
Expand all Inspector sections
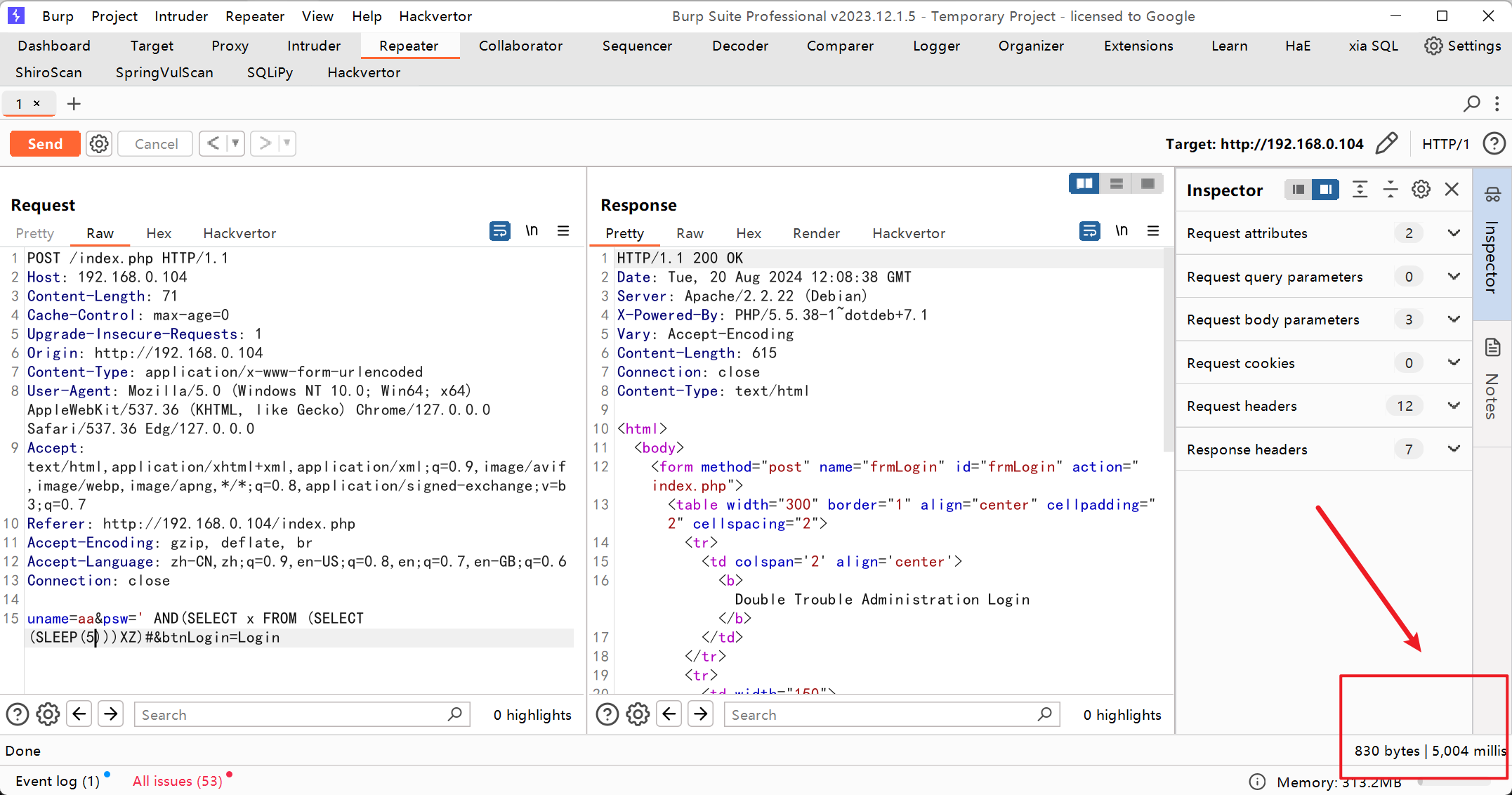pos(1360,190)
